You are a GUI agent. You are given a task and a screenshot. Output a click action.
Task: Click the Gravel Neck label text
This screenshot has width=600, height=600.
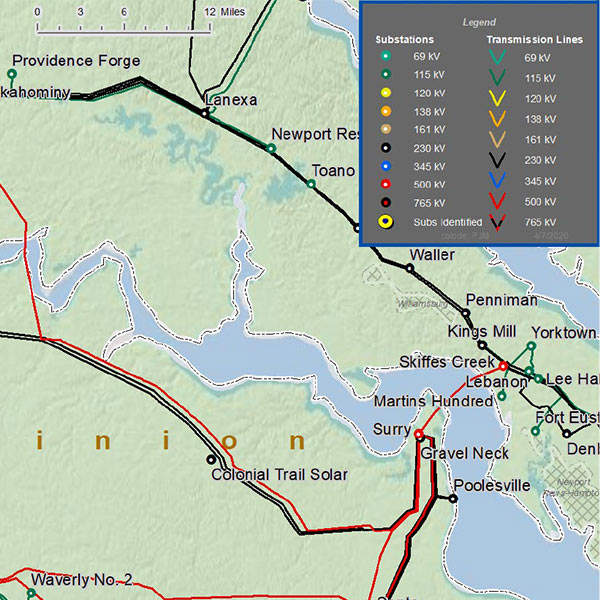click(x=464, y=453)
